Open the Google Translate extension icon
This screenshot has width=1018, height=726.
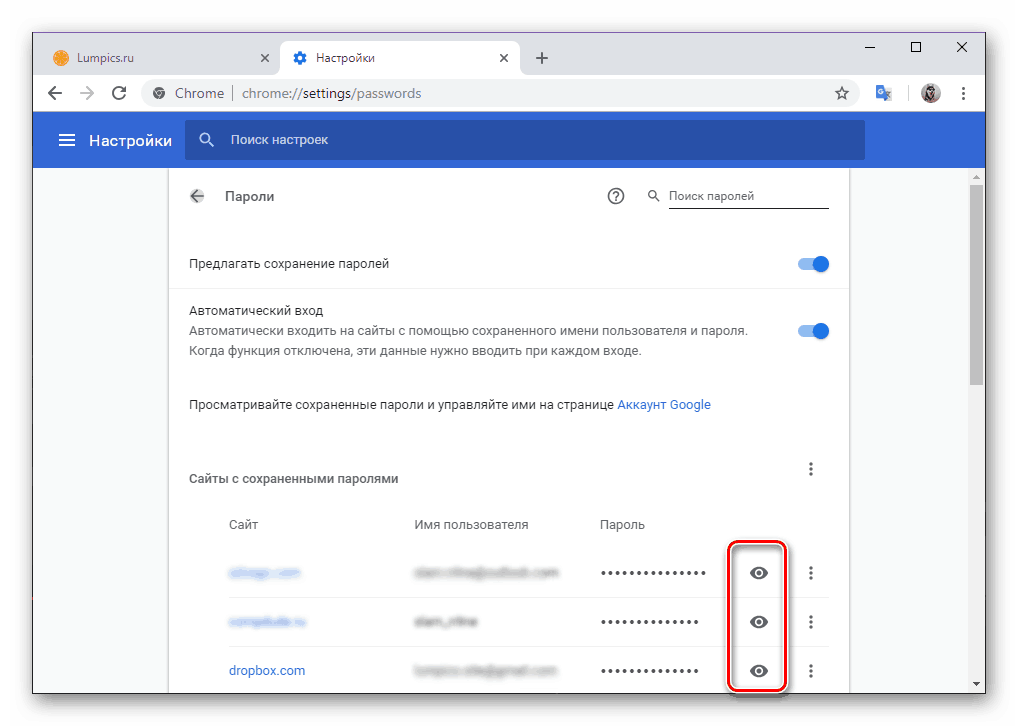tap(884, 94)
